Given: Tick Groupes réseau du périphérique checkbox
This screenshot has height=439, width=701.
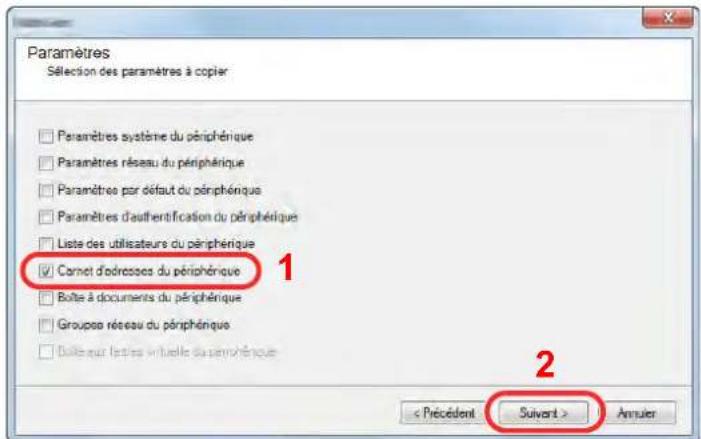Looking at the screenshot, I should pyautogui.click(x=46, y=325).
